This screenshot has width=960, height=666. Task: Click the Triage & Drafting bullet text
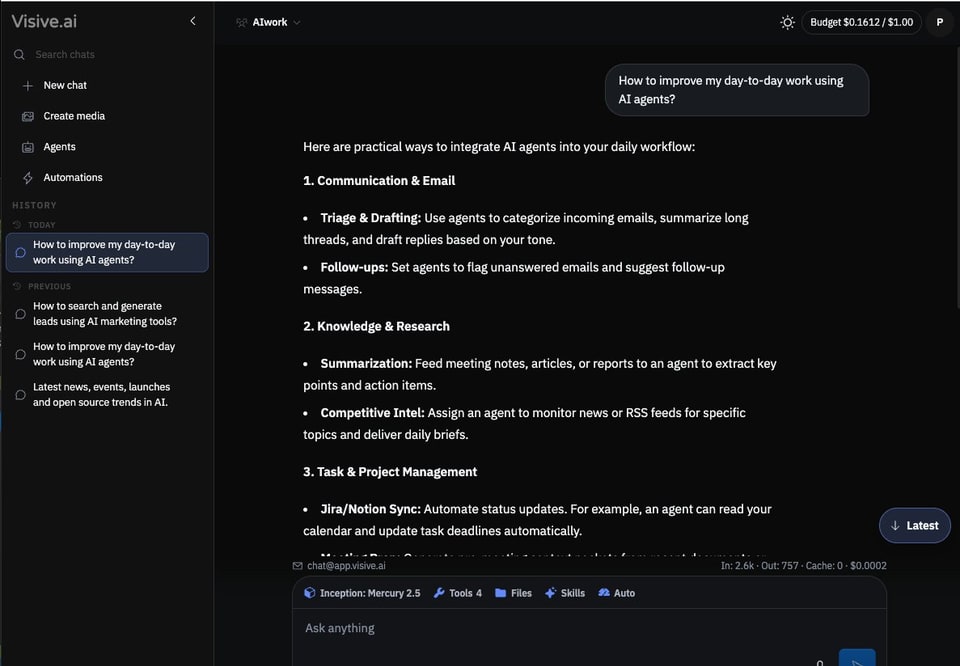click(x=527, y=229)
